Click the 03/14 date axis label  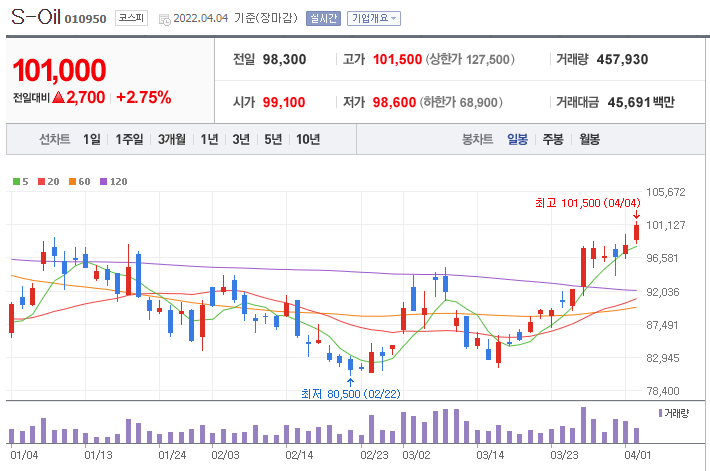click(490, 455)
